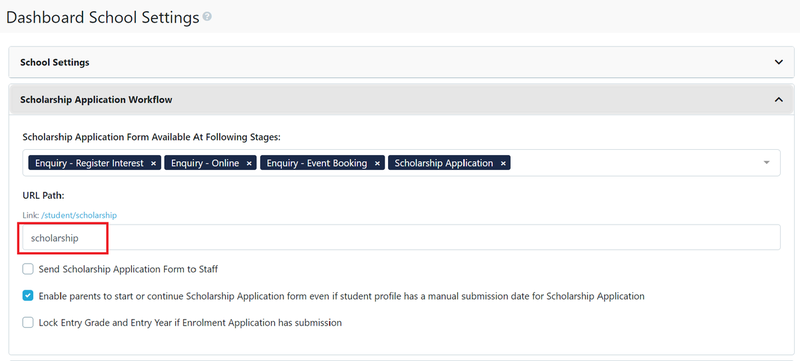800x361 pixels.
Task: Open the /student/scholarship link
Action: coord(79,216)
